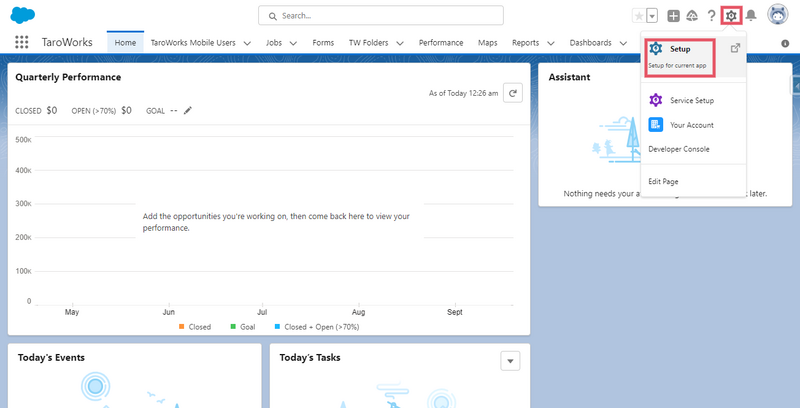The width and height of the screenshot is (800, 408).
Task: Expand the Dashboards tab chevron
Action: pos(623,43)
